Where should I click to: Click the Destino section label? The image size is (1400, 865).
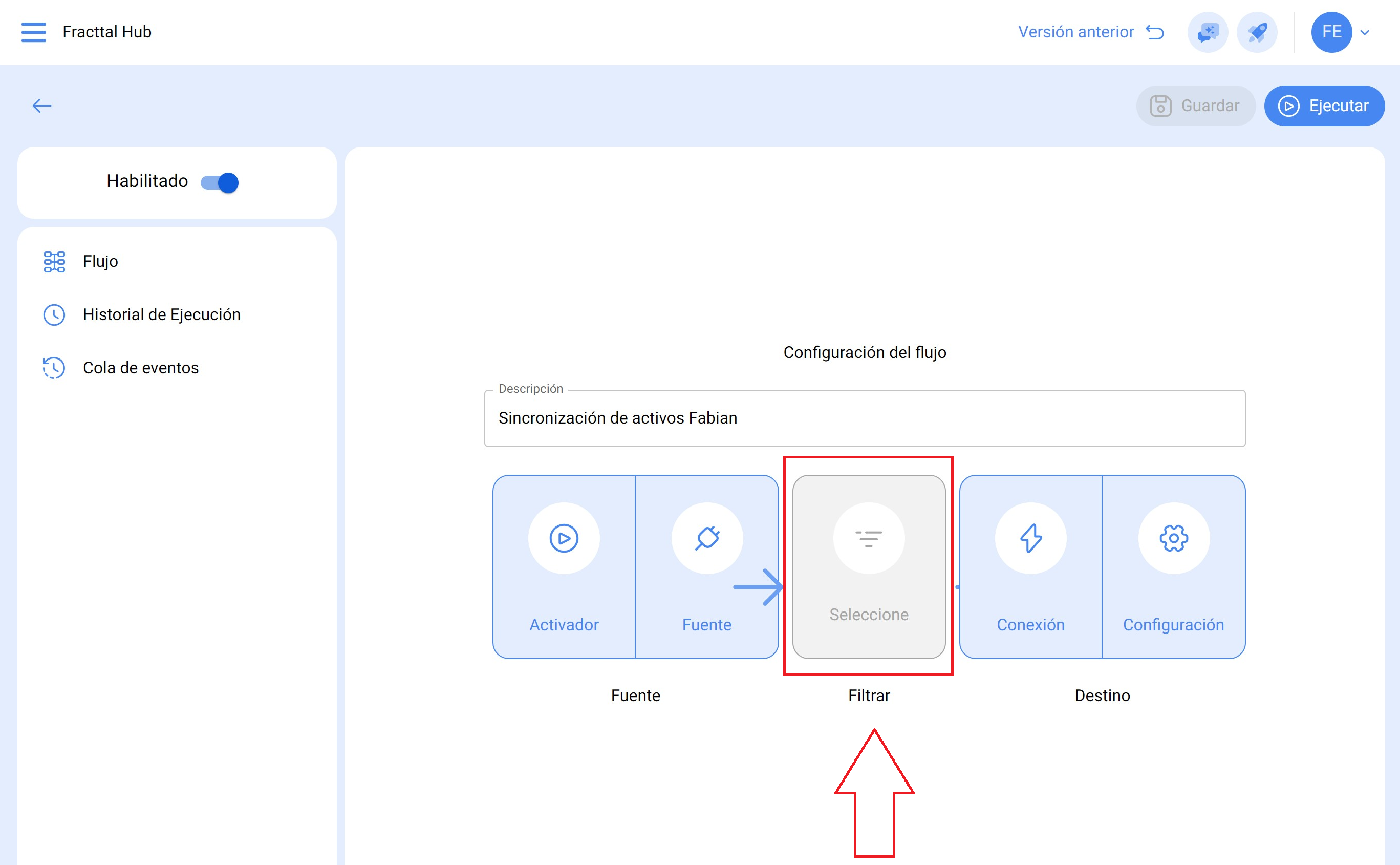click(1102, 695)
